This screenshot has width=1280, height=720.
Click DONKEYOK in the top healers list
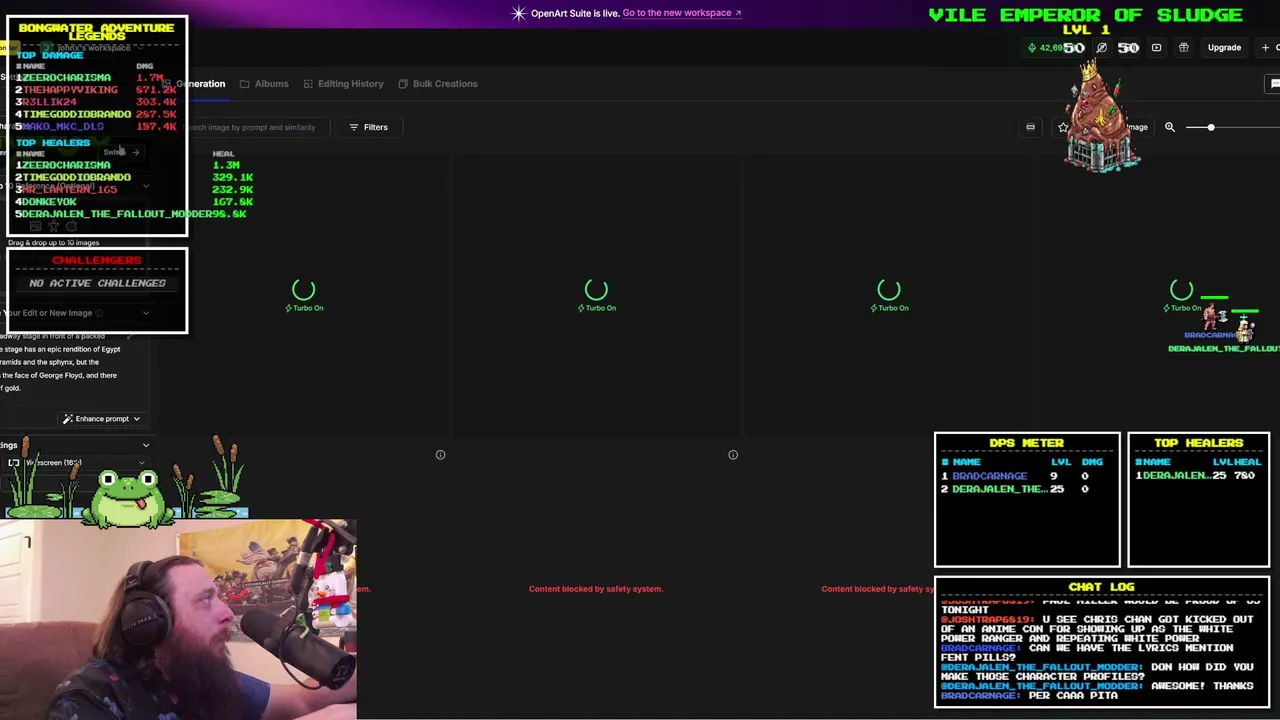click(x=49, y=202)
